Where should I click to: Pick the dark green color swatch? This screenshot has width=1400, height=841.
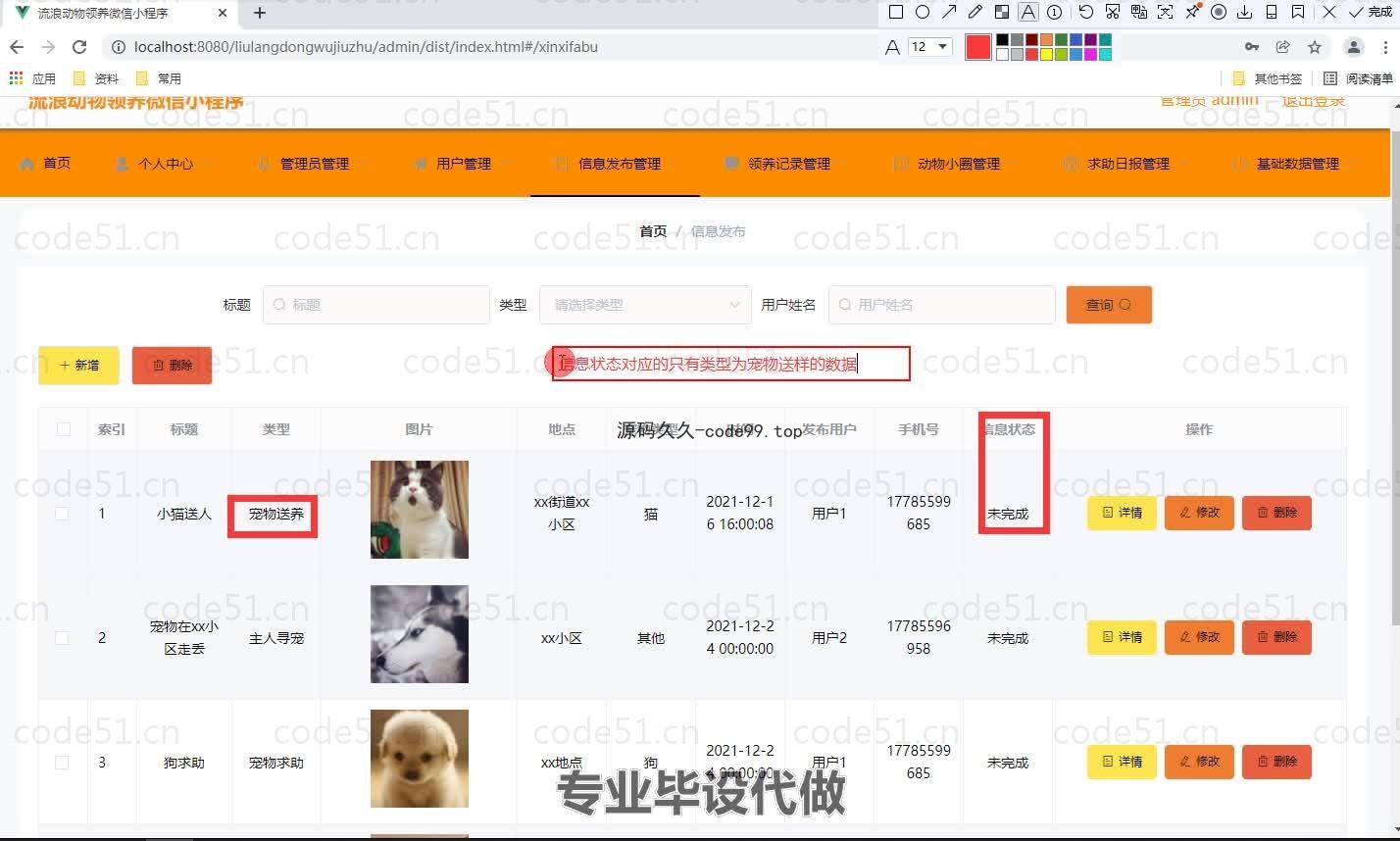pyautogui.click(x=1061, y=39)
